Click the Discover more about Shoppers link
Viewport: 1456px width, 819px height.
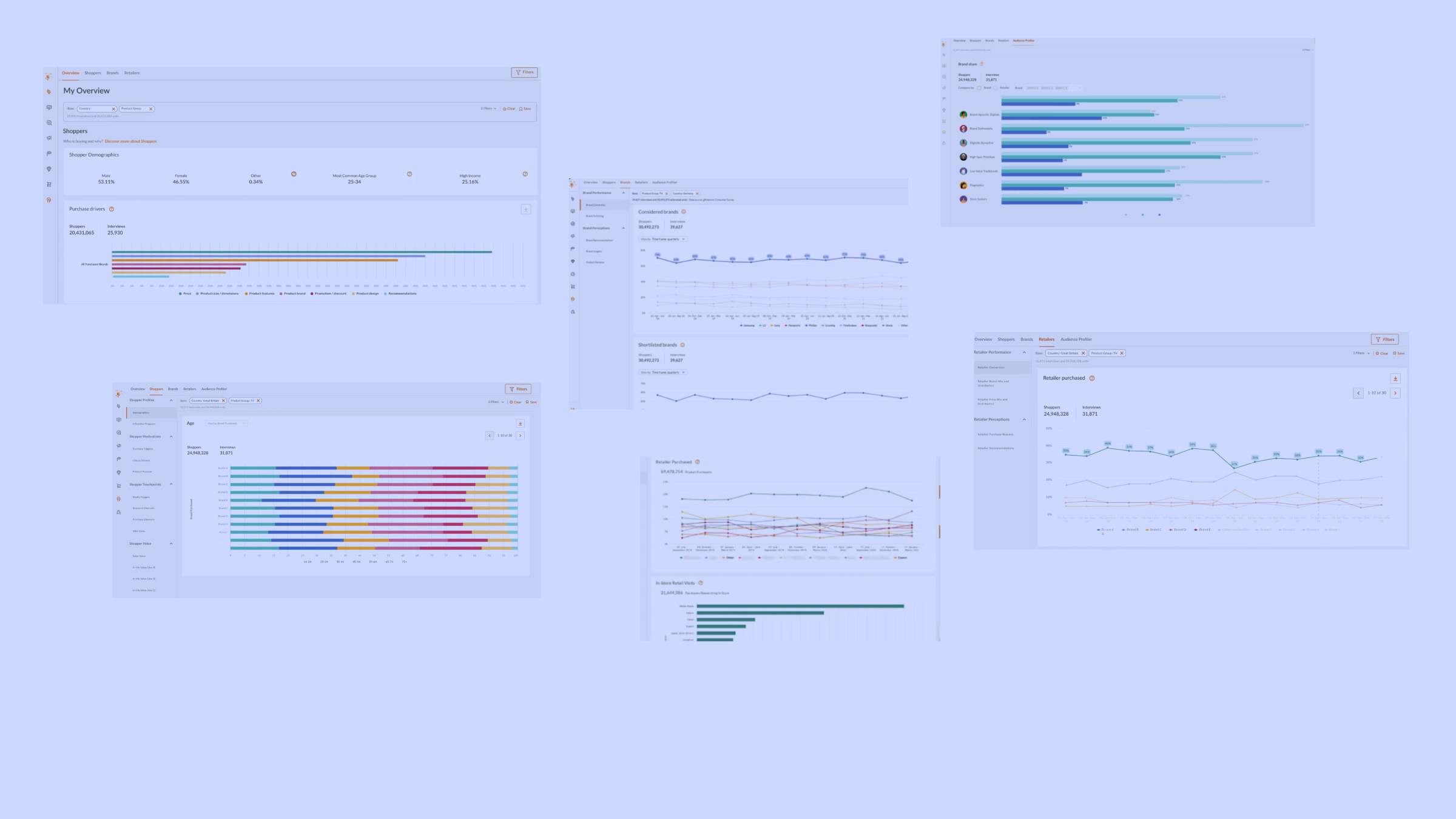point(130,141)
